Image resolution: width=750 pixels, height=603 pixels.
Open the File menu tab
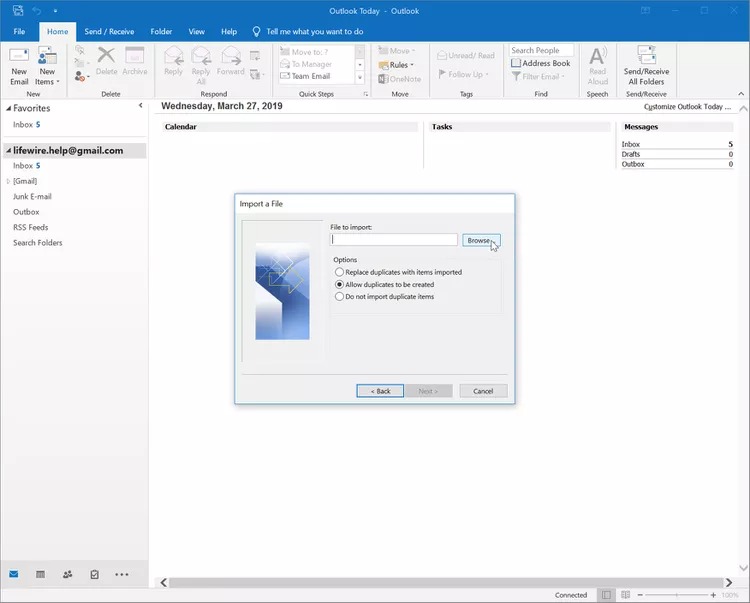point(19,32)
